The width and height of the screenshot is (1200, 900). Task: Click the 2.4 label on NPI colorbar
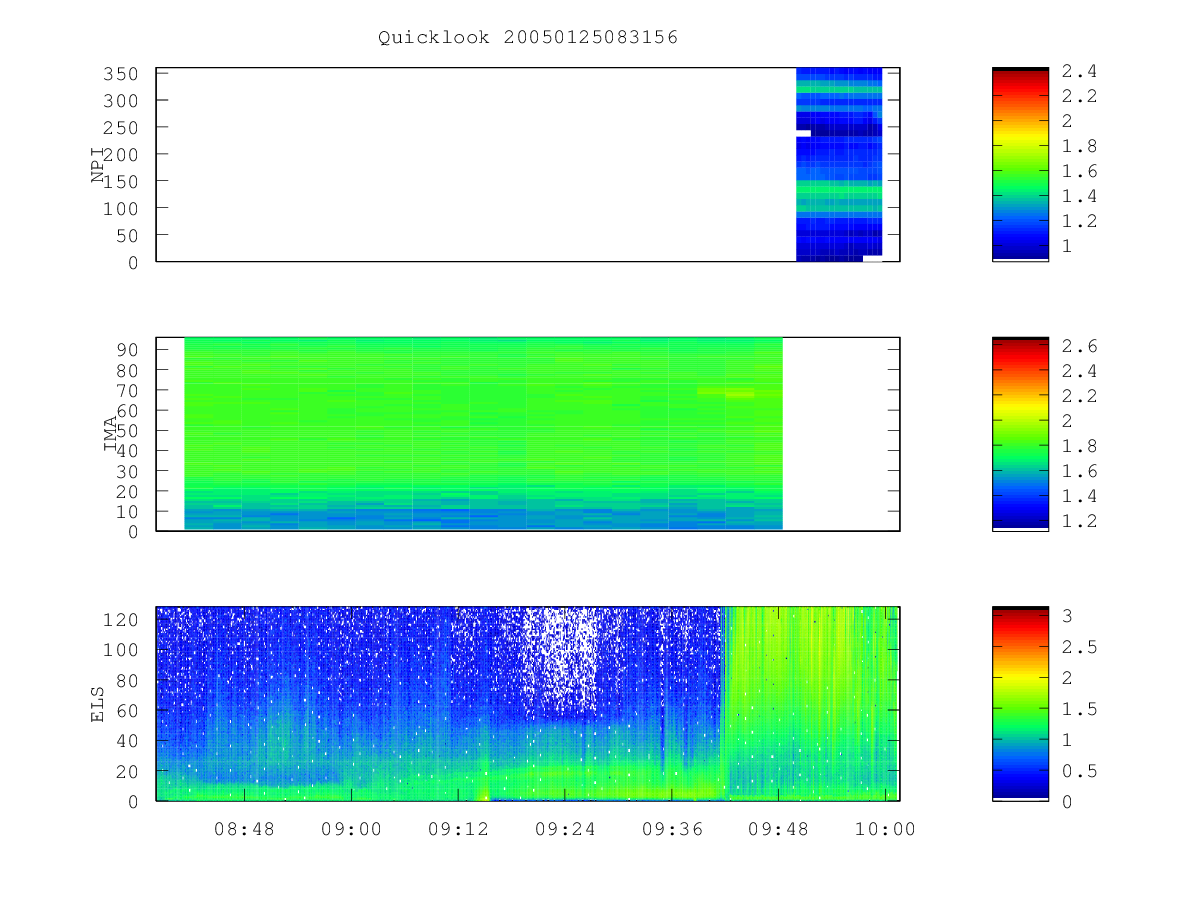coord(1079,71)
